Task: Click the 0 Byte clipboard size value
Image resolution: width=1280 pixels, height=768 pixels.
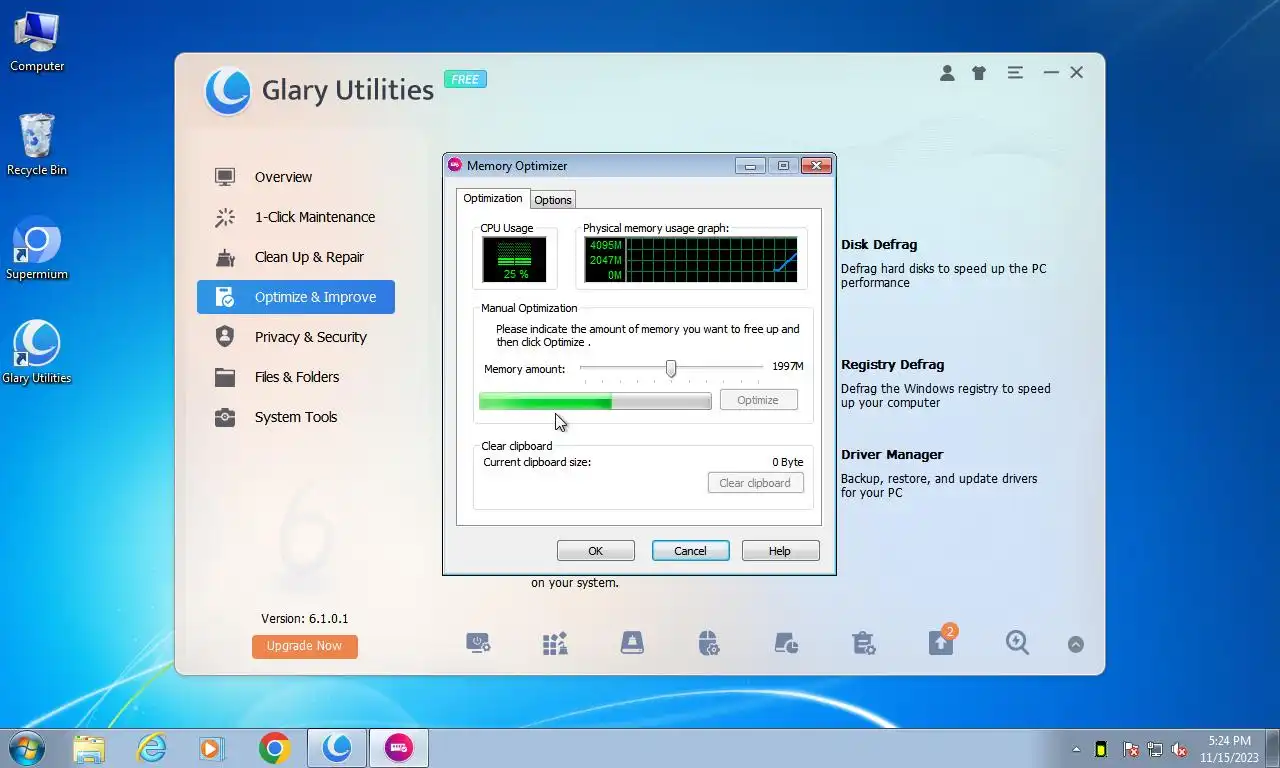Action: pos(788,462)
